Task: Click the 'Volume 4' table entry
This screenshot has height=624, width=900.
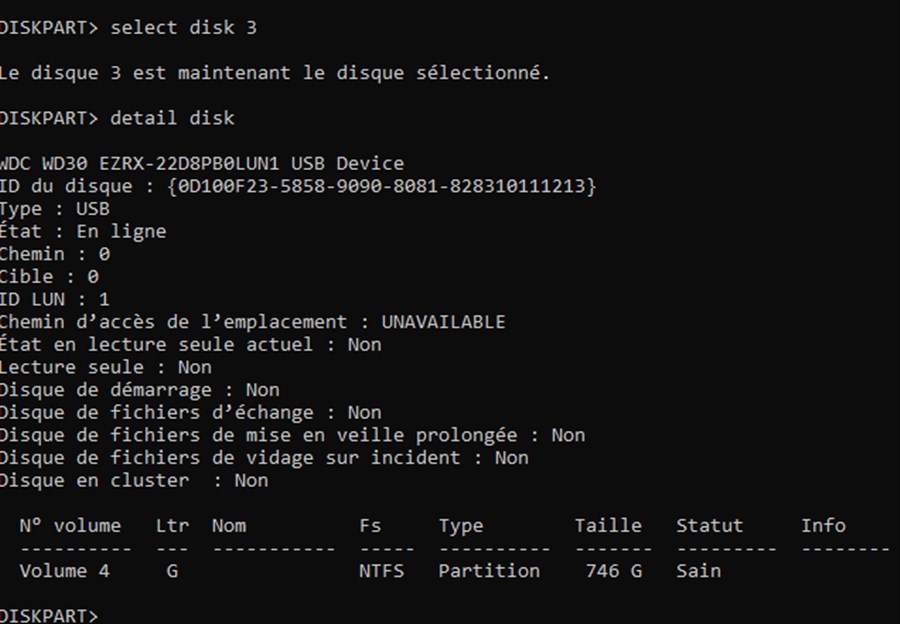Action: [64, 571]
